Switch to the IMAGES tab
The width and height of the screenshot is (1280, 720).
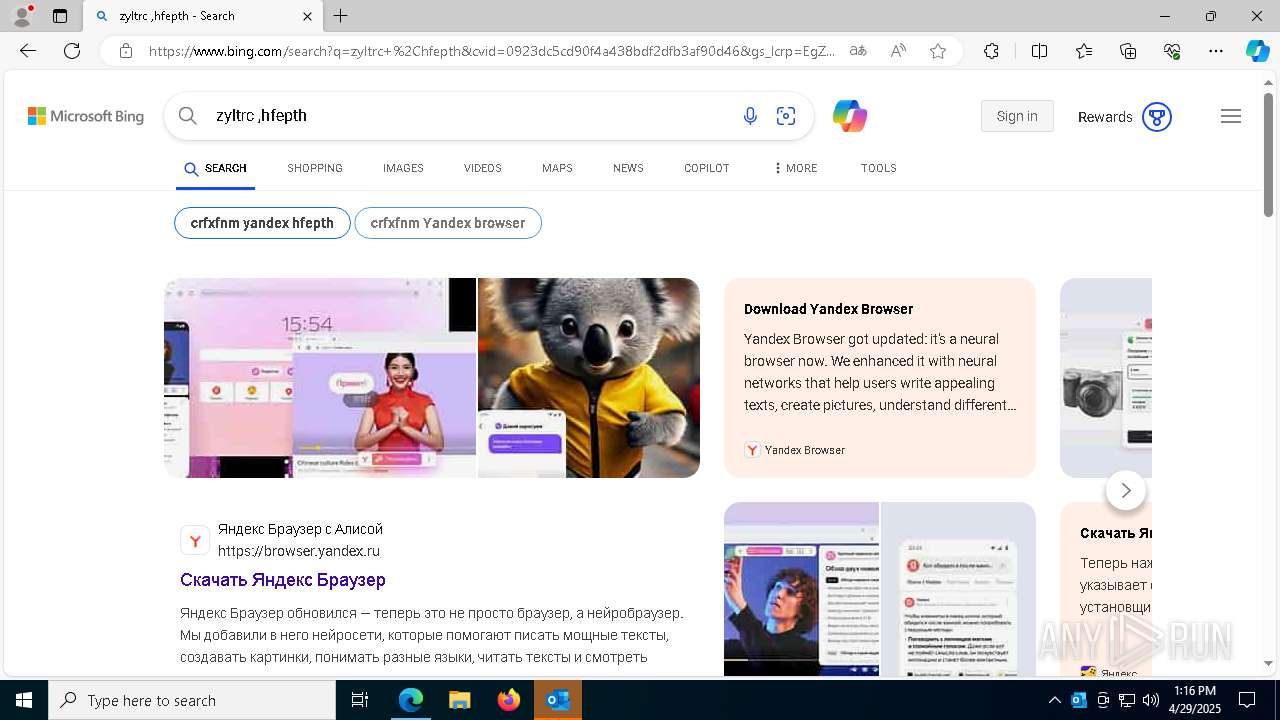tap(403, 168)
